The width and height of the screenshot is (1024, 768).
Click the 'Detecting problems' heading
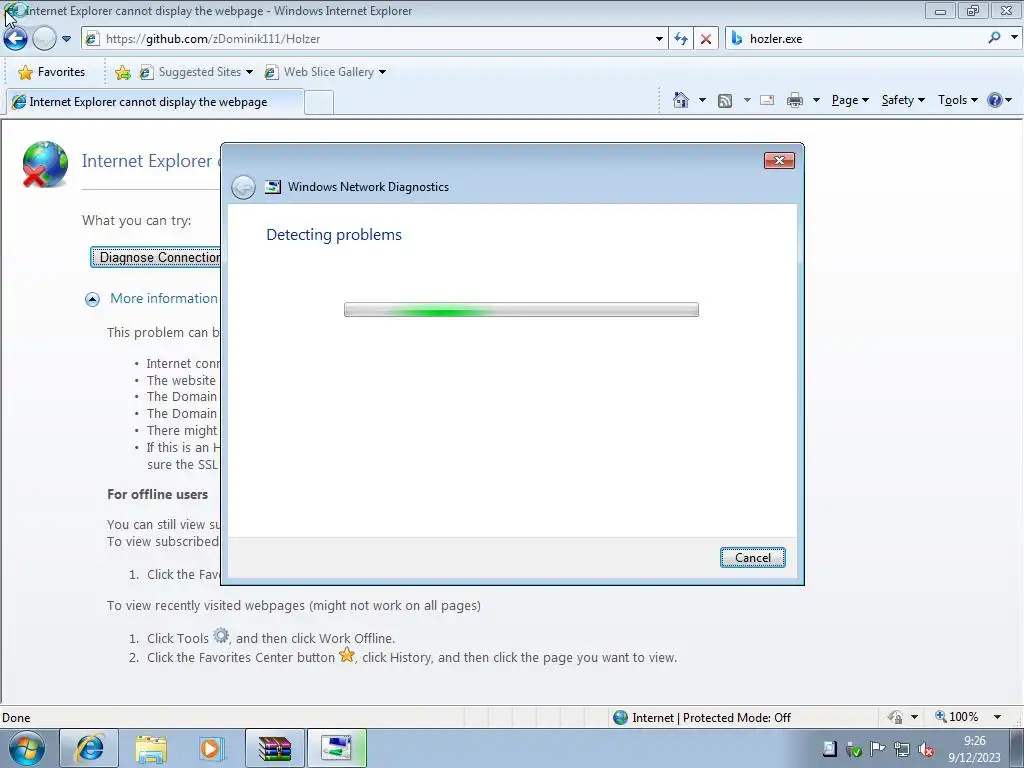[x=334, y=235]
